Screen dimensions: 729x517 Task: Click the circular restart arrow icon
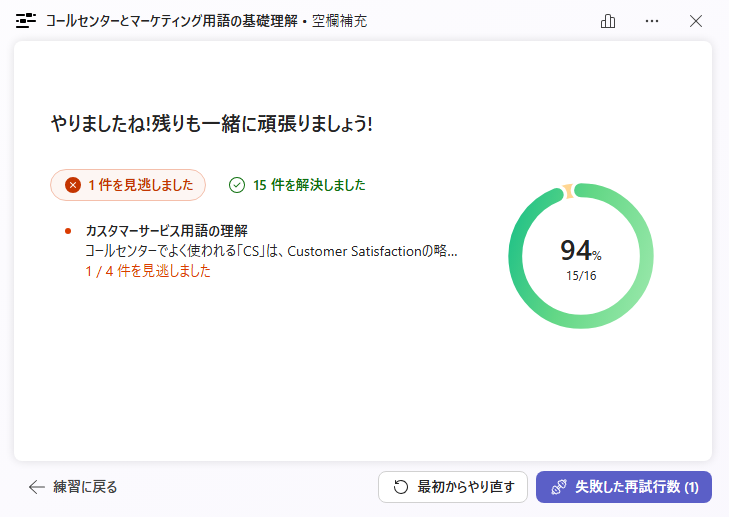pyautogui.click(x=401, y=487)
